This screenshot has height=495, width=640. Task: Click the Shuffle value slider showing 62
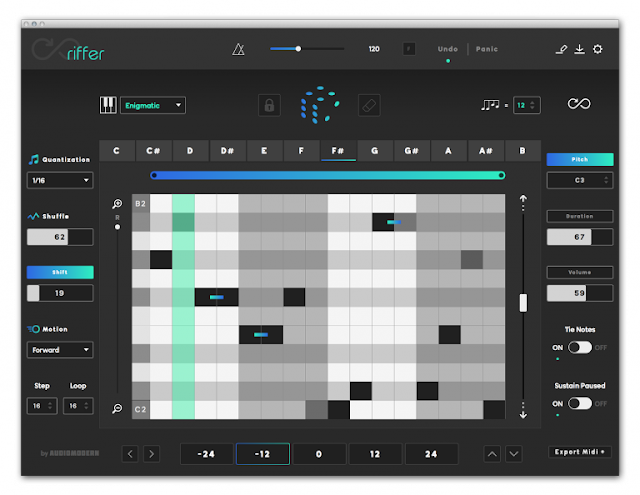click(60, 237)
